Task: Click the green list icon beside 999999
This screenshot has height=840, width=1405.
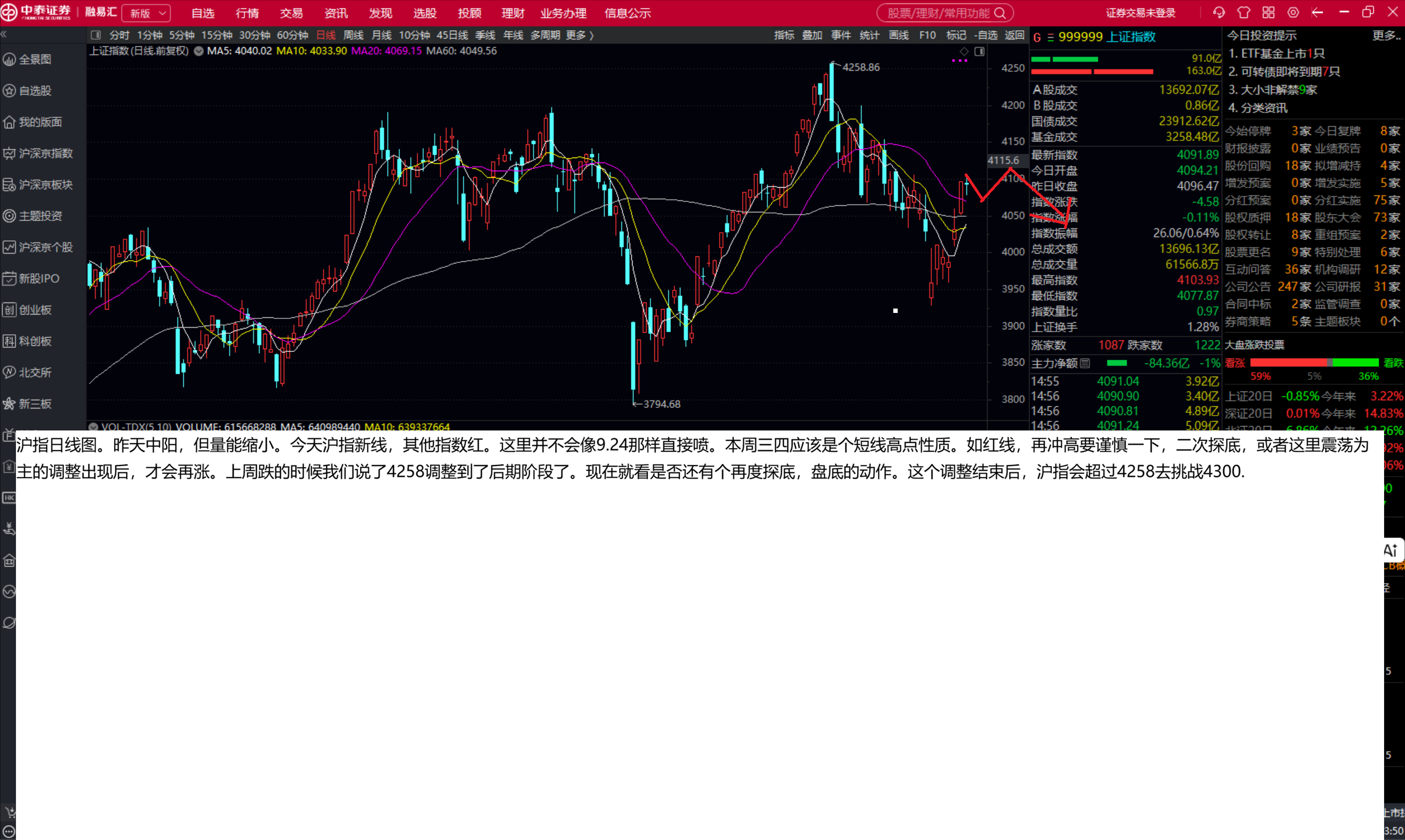Action: (1050, 37)
